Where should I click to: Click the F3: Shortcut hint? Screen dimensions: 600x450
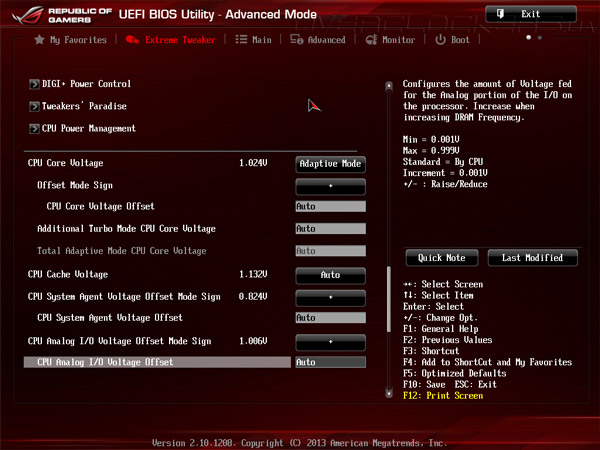(x=431, y=351)
